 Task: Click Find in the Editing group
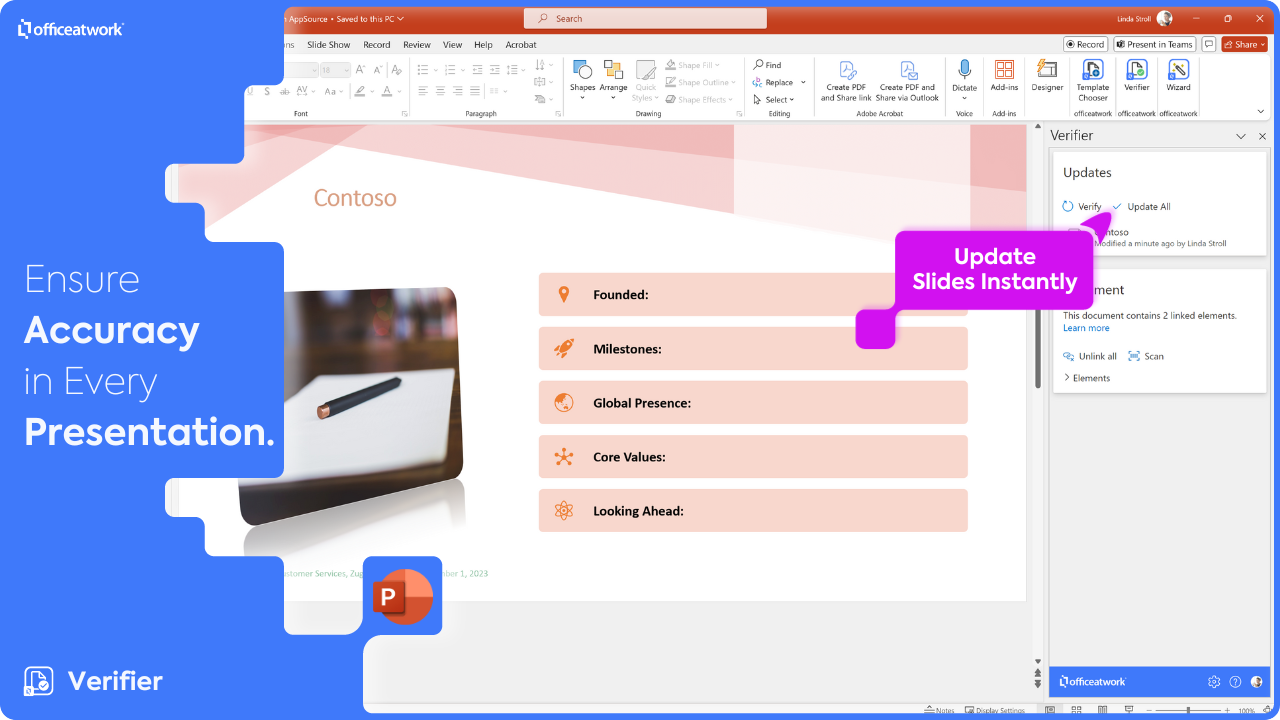coord(767,65)
